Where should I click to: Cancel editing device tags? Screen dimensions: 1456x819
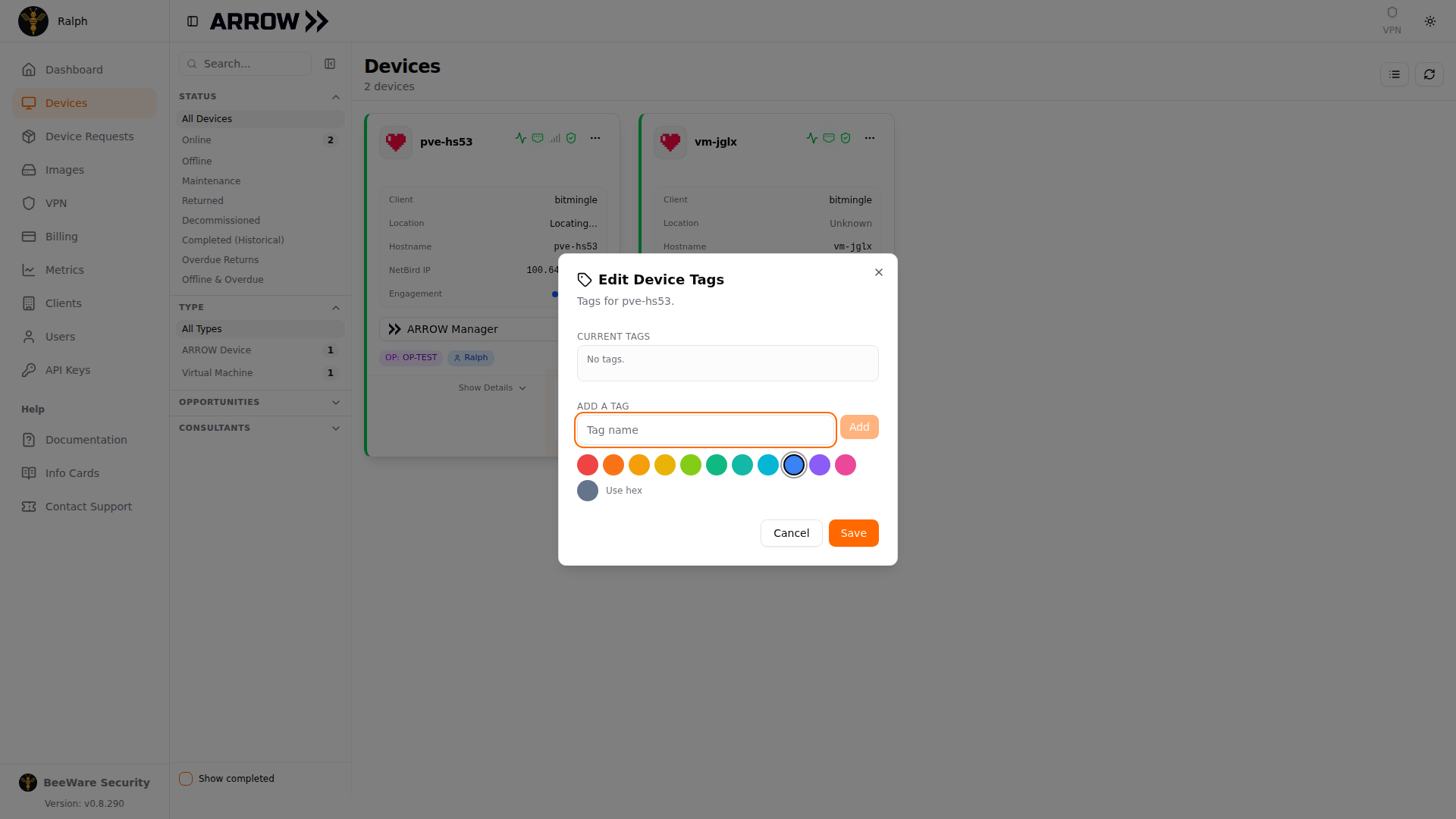point(791,533)
